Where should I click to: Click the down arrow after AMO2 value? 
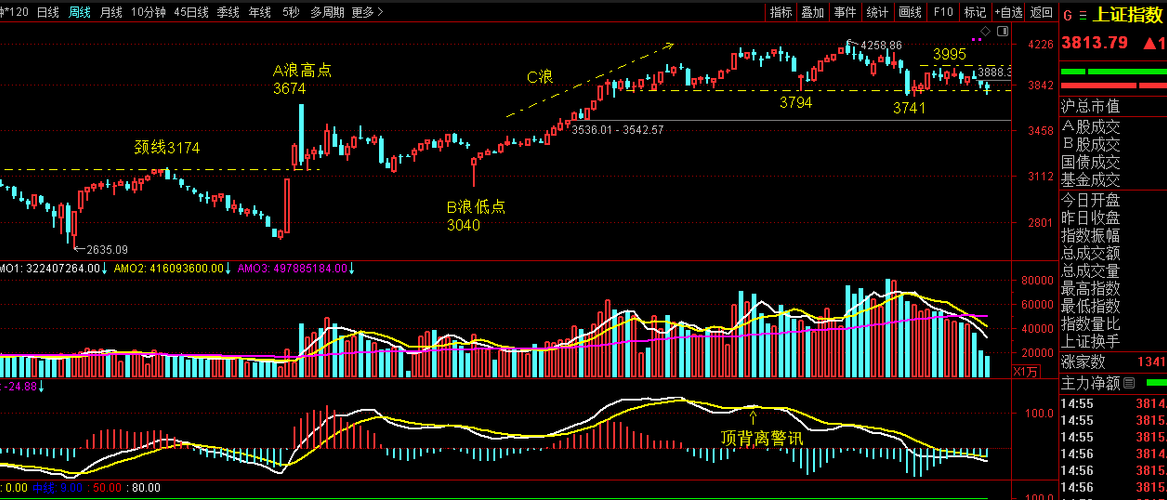pos(229,268)
